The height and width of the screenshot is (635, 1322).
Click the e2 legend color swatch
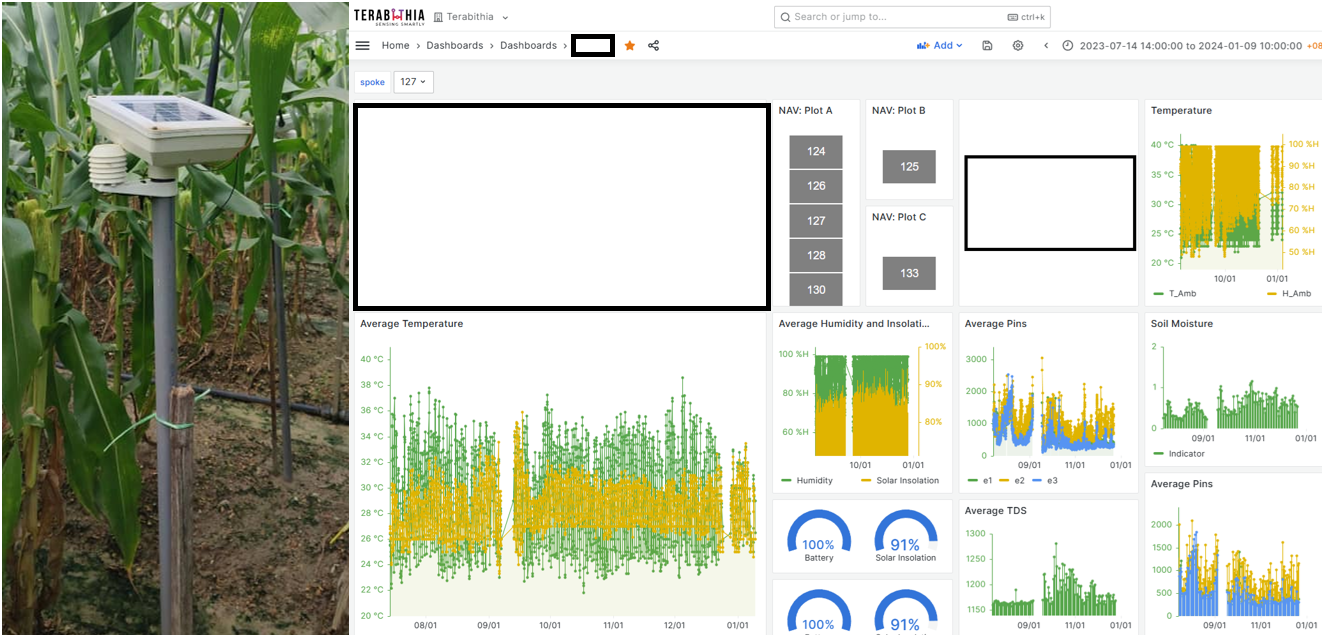(1004, 481)
